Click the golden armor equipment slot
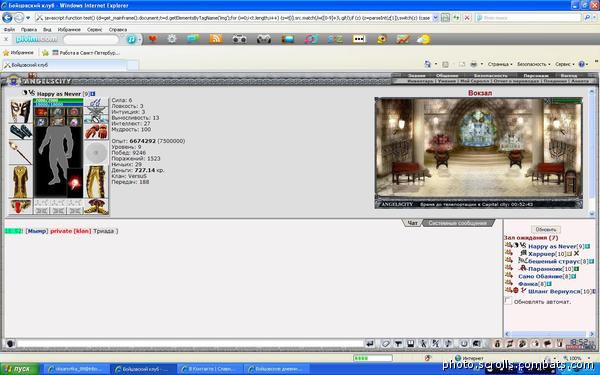 (x=20, y=182)
